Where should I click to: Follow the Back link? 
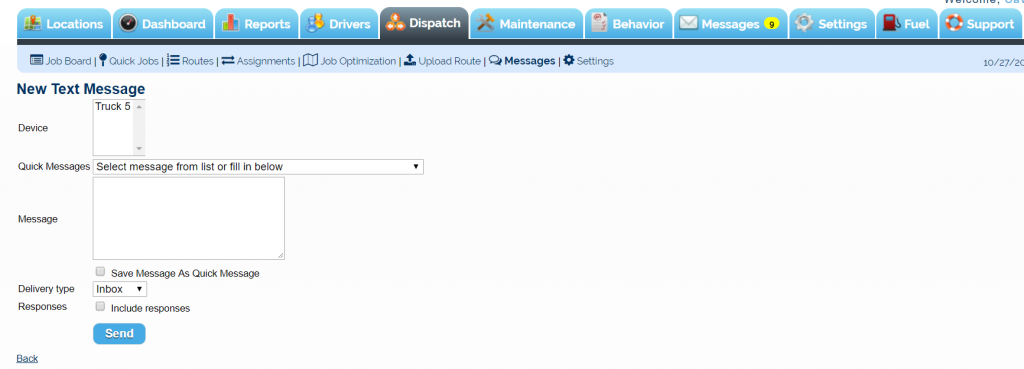[x=27, y=359]
